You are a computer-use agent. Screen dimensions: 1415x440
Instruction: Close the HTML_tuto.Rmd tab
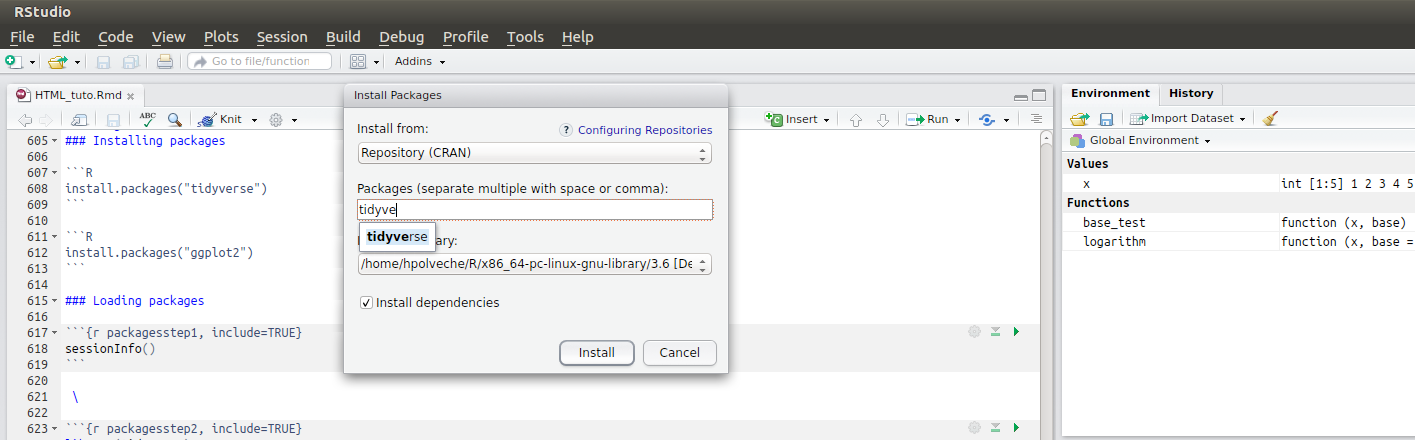(x=130, y=96)
